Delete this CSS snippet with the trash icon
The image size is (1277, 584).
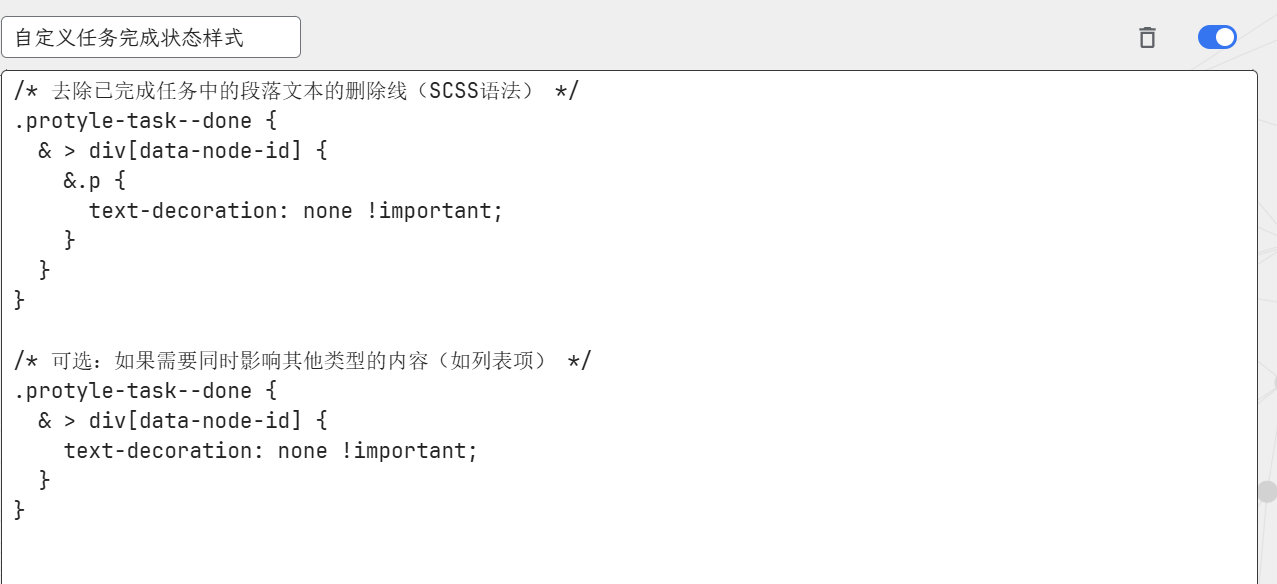(x=1147, y=38)
